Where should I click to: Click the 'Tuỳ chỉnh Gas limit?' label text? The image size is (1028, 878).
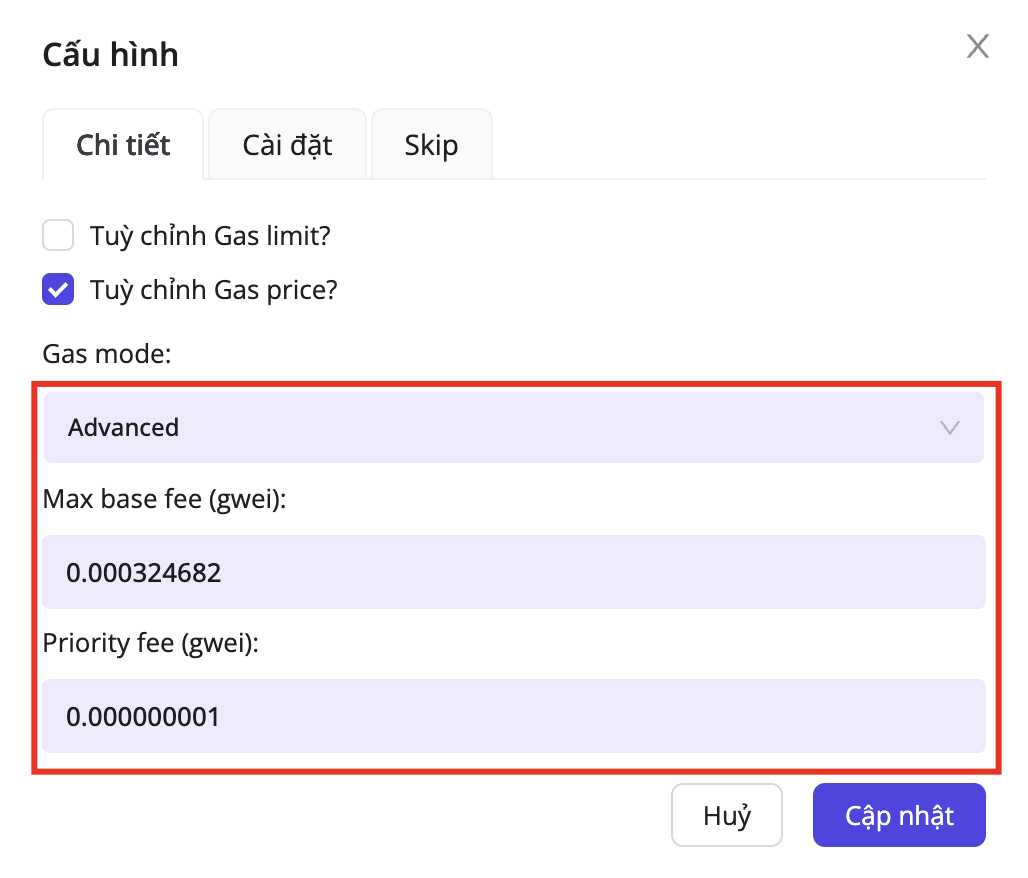(x=210, y=236)
